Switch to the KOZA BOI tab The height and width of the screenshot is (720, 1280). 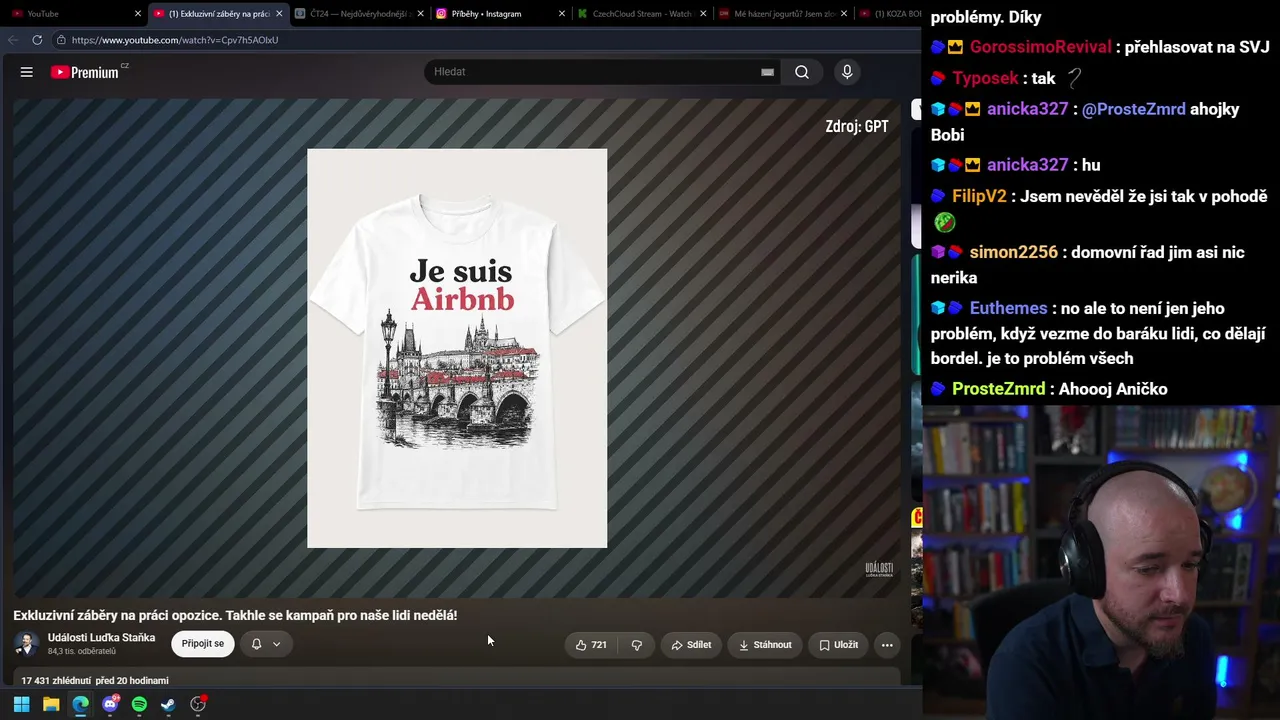click(x=890, y=14)
